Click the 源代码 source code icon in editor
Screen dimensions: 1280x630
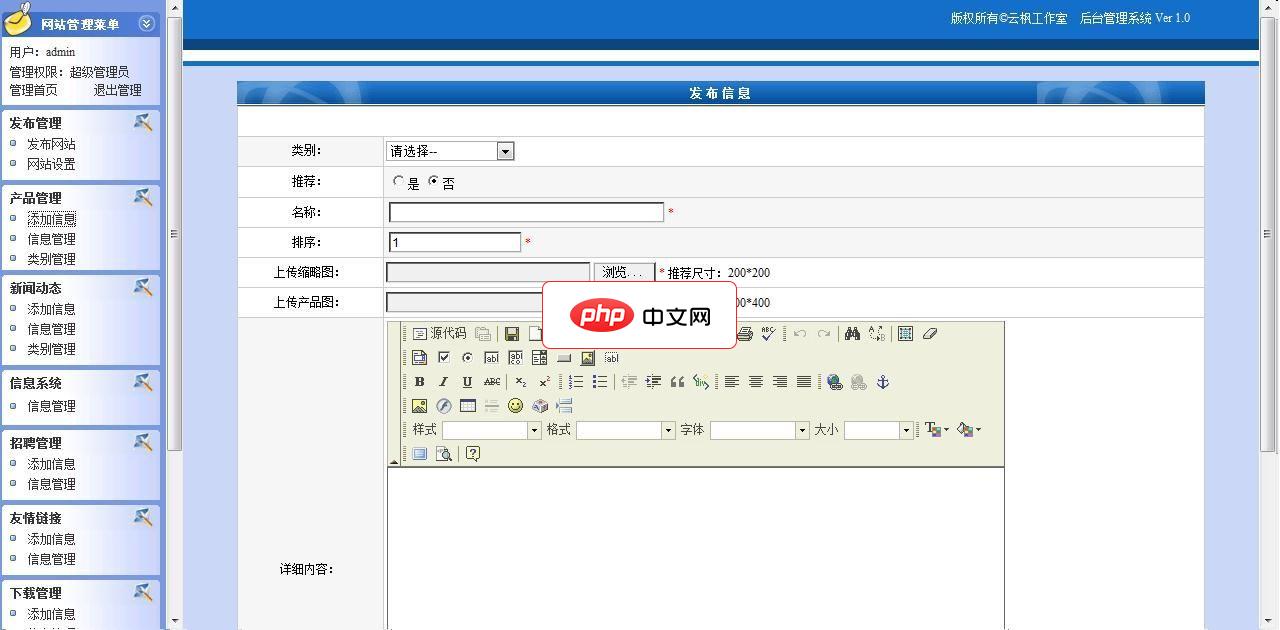click(419, 334)
